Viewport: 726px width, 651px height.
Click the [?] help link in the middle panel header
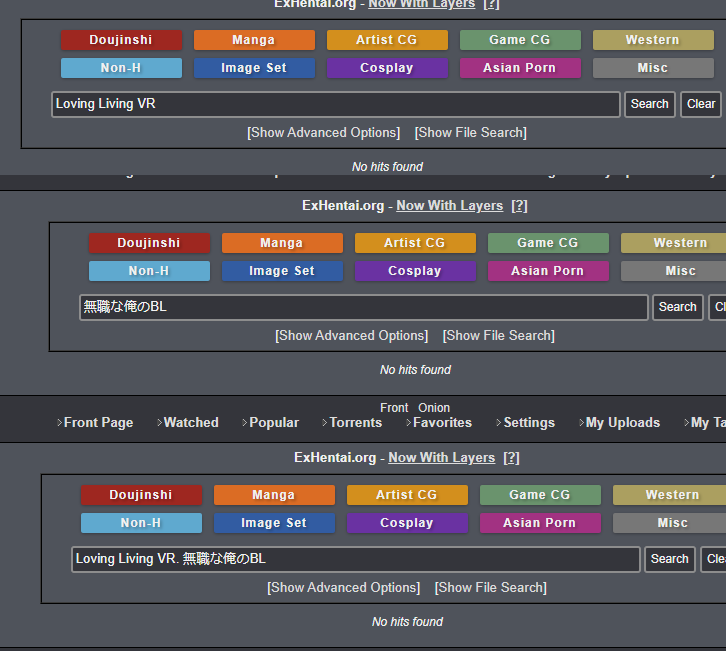[x=519, y=206]
